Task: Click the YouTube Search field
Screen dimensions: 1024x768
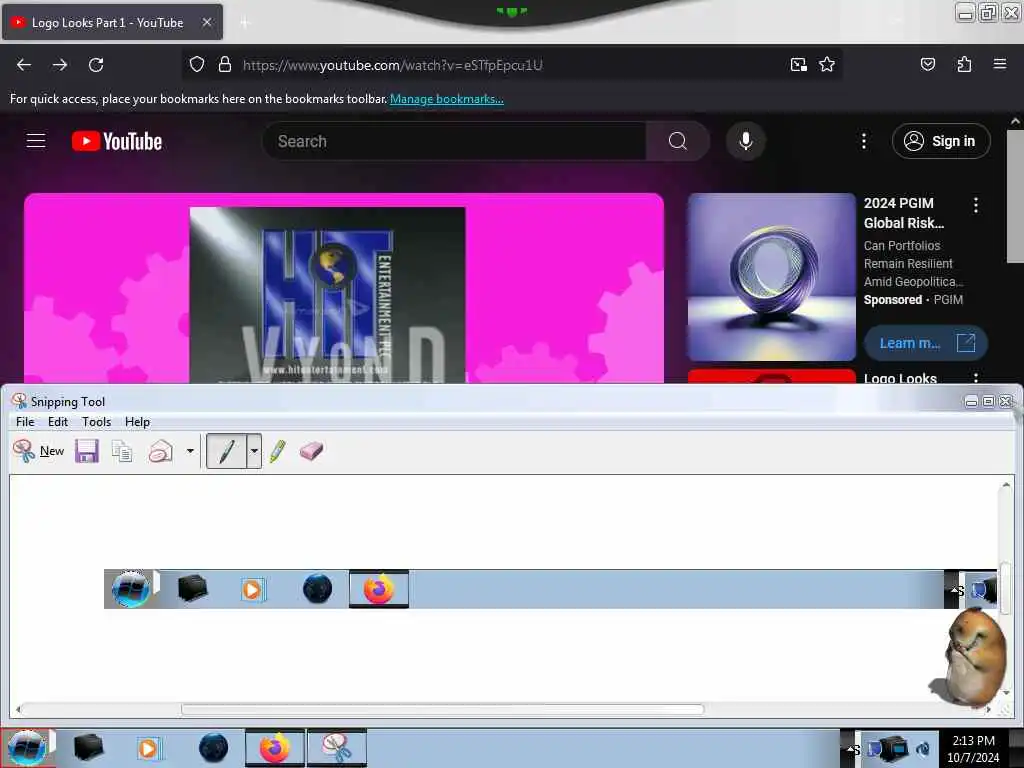Action: pos(455,141)
